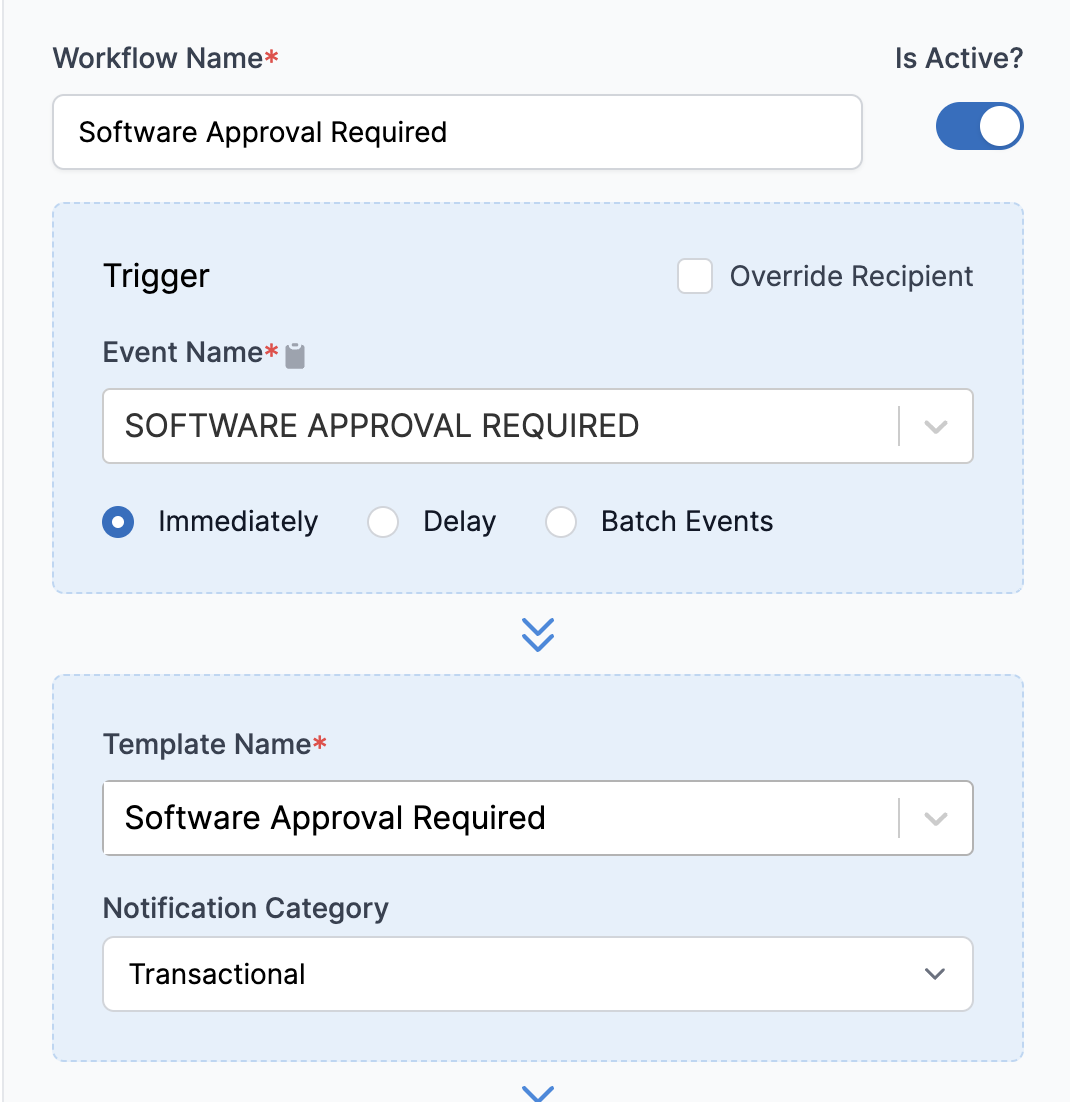Select the Immediately radio option
Image resolution: width=1070 pixels, height=1102 pixels.
click(x=118, y=522)
